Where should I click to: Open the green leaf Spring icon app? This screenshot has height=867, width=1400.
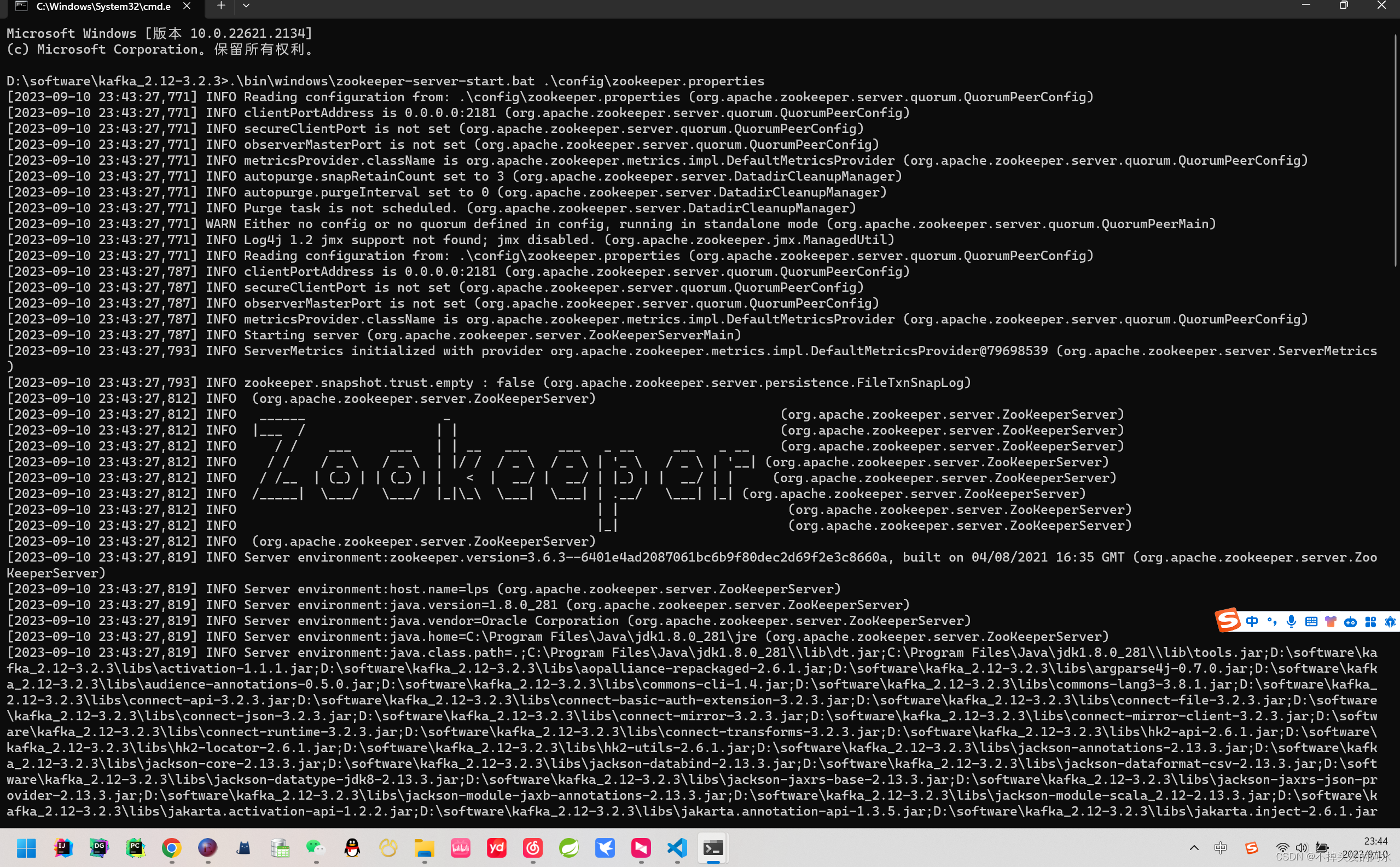tap(568, 847)
